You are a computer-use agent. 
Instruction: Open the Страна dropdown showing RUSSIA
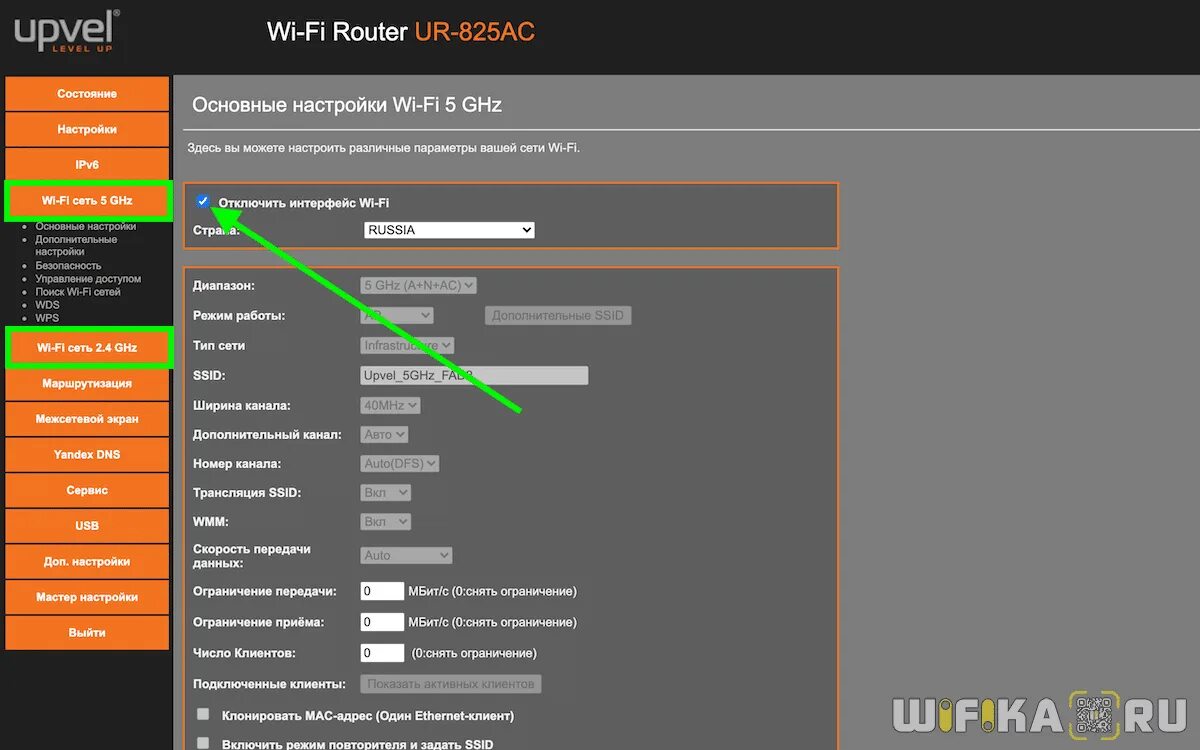coord(449,230)
